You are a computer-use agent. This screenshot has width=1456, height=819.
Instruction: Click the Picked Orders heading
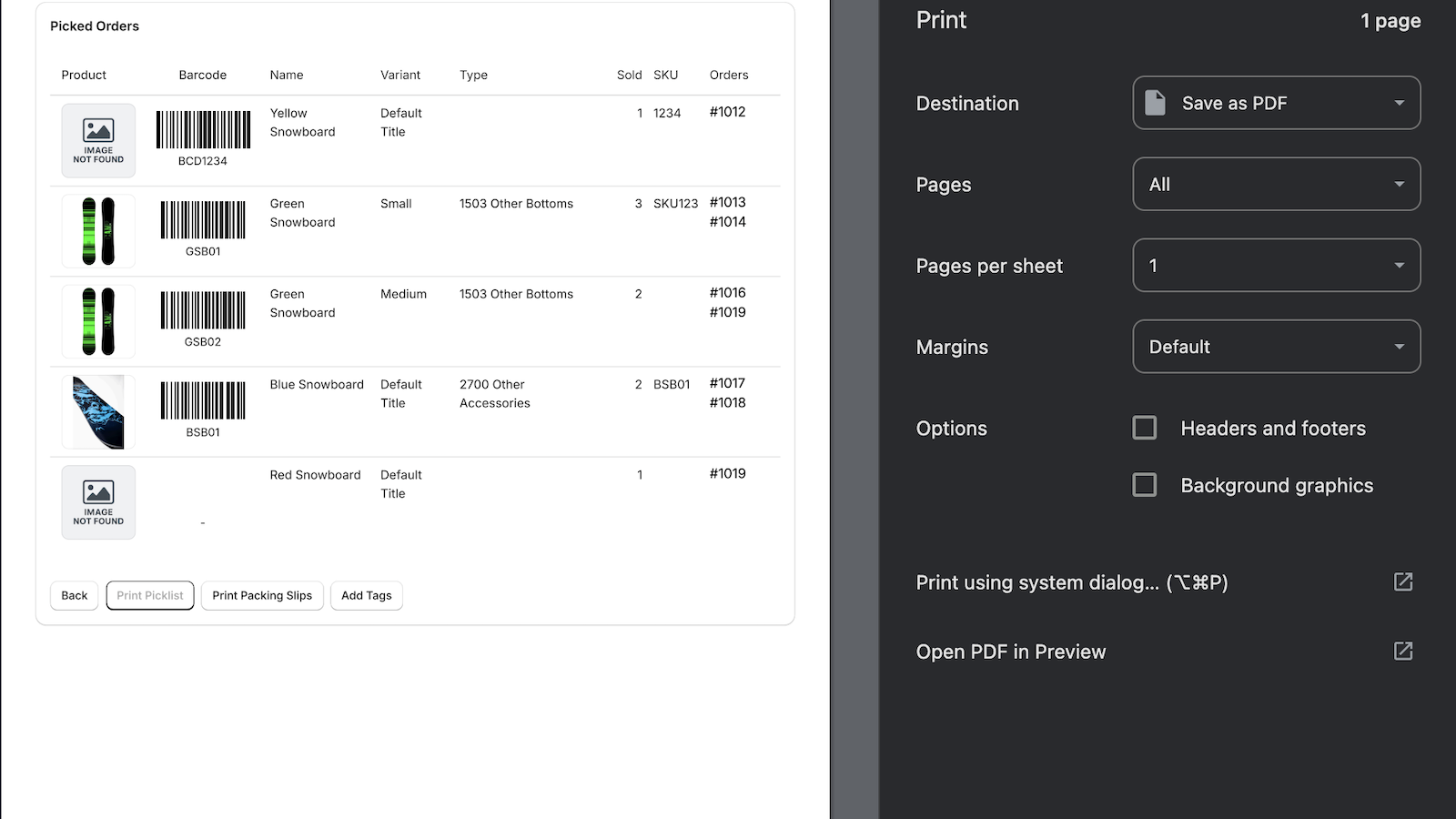tap(95, 25)
